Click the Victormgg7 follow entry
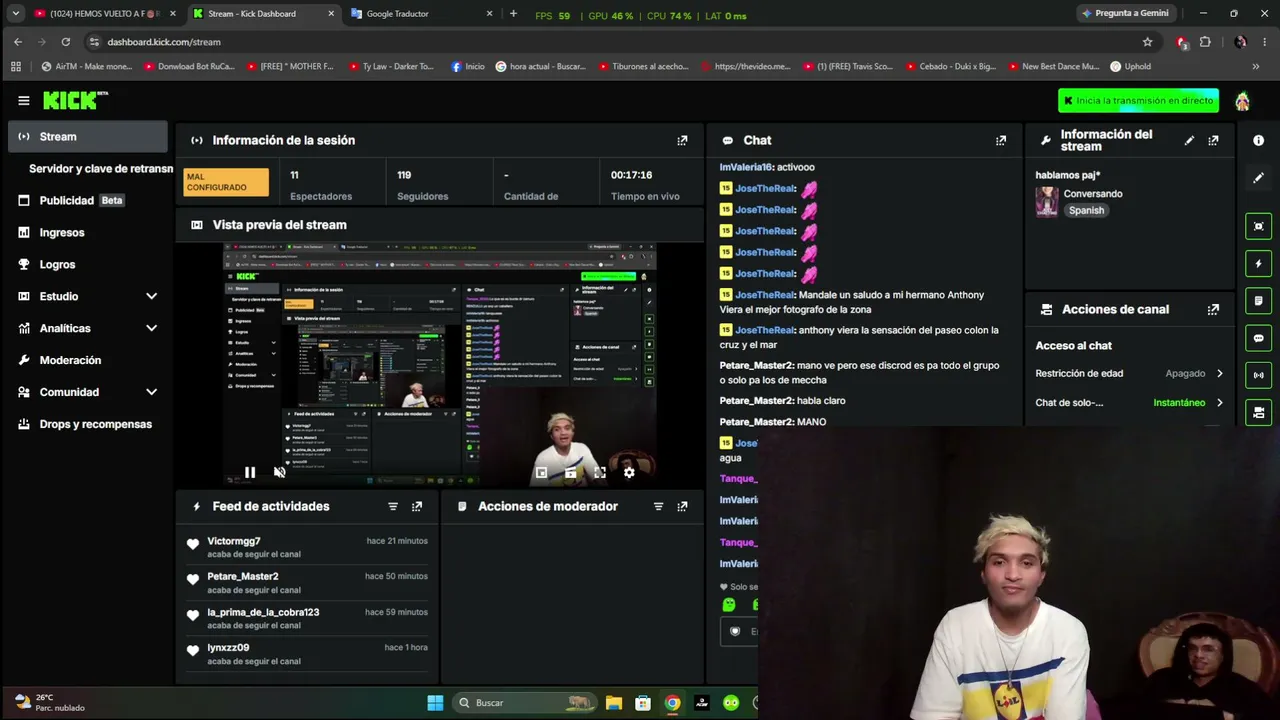The image size is (1280, 720). tap(308, 547)
